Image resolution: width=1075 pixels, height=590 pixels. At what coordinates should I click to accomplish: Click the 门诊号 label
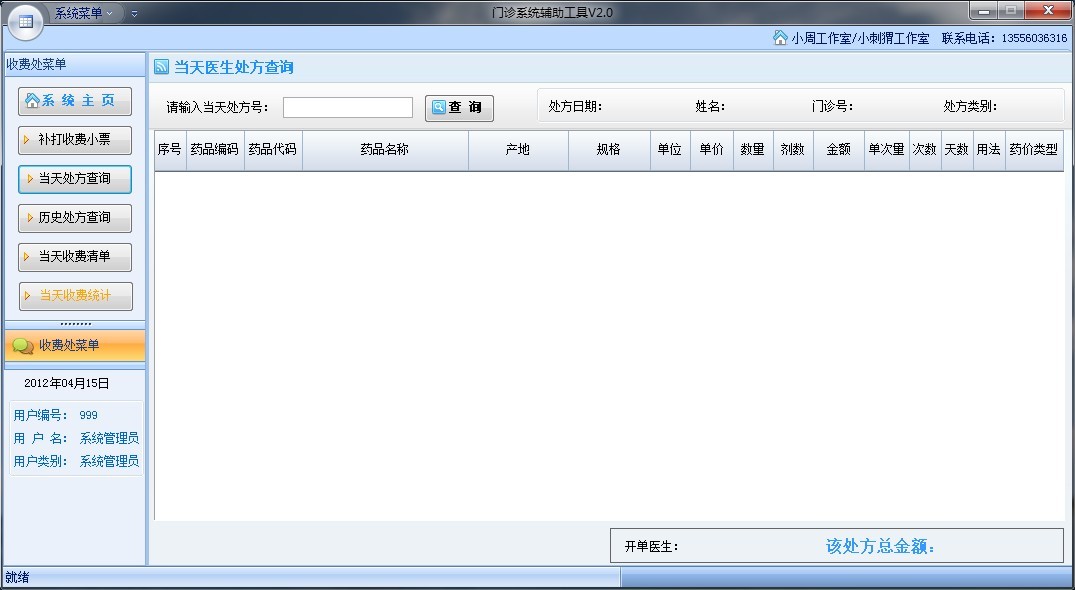point(832,107)
